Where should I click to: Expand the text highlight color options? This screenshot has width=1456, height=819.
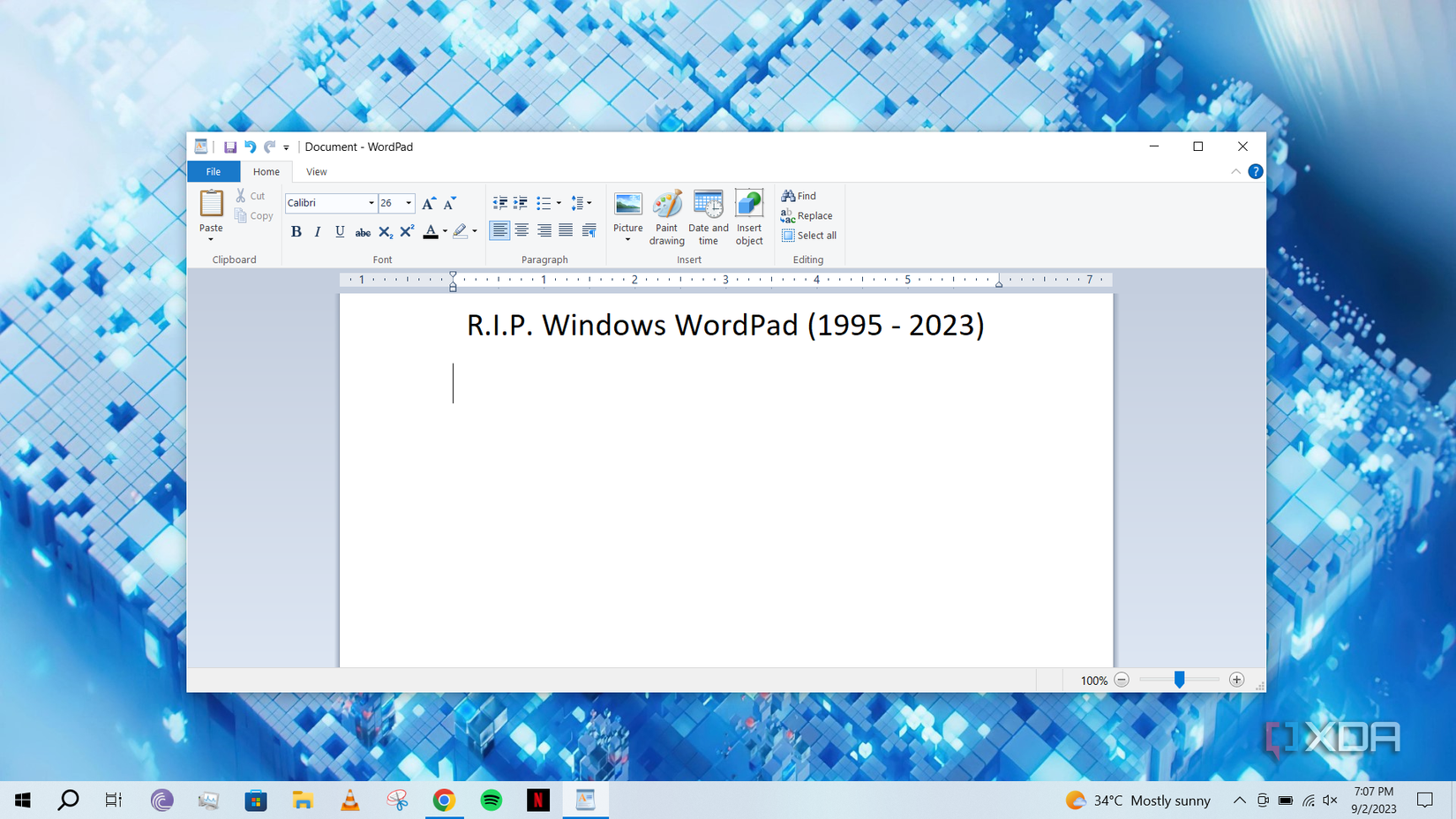[x=474, y=231]
